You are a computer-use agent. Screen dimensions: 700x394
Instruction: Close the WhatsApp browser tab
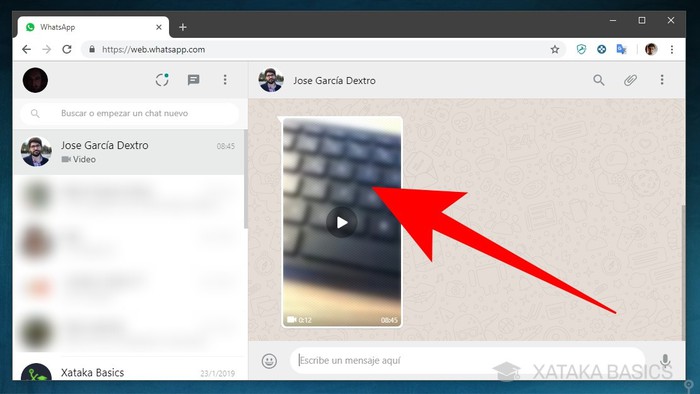[158, 27]
